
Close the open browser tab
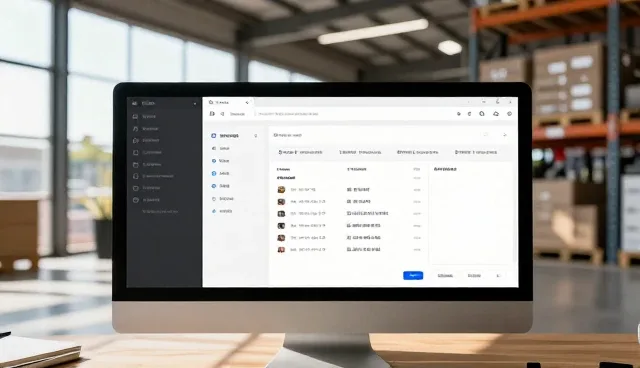click(x=247, y=102)
